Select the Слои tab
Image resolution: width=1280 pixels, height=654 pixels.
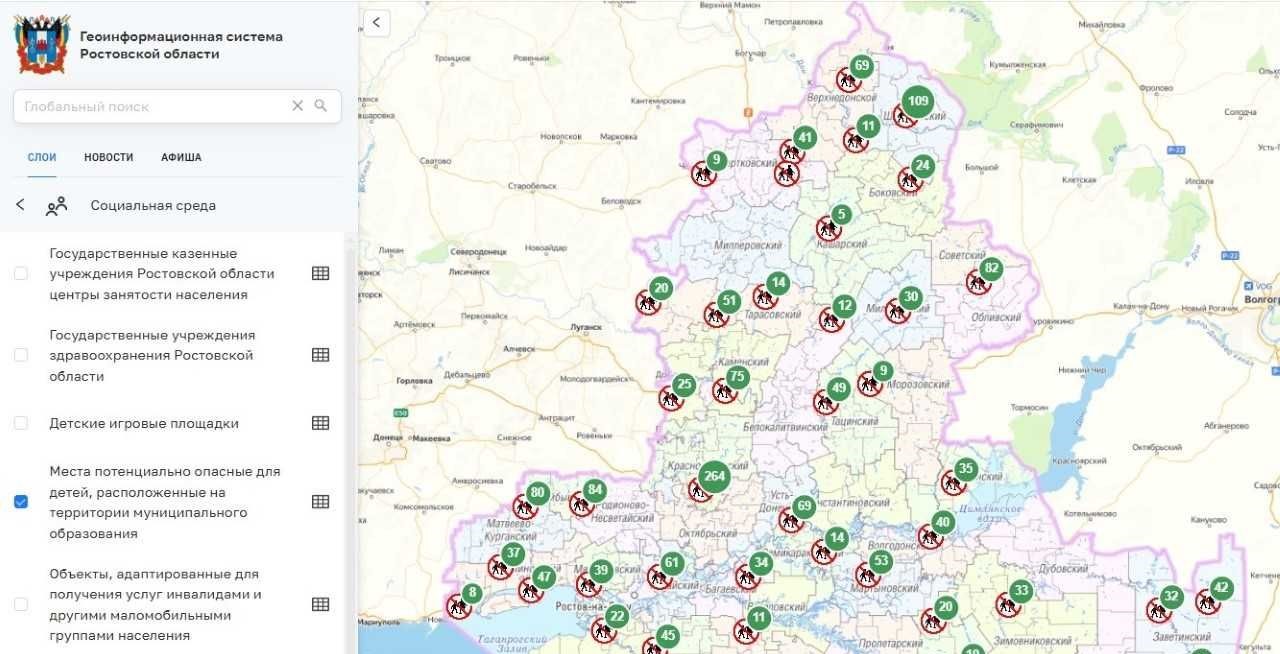coord(42,157)
